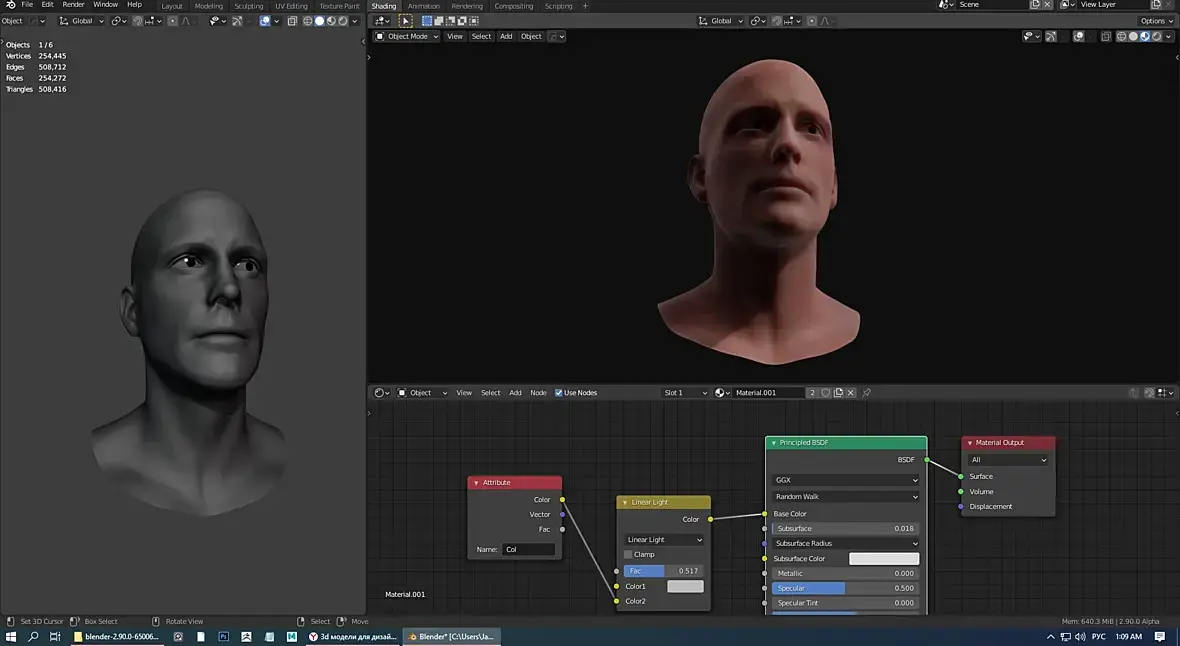Click the fake user shield icon for Material.001

pyautogui.click(x=825, y=393)
